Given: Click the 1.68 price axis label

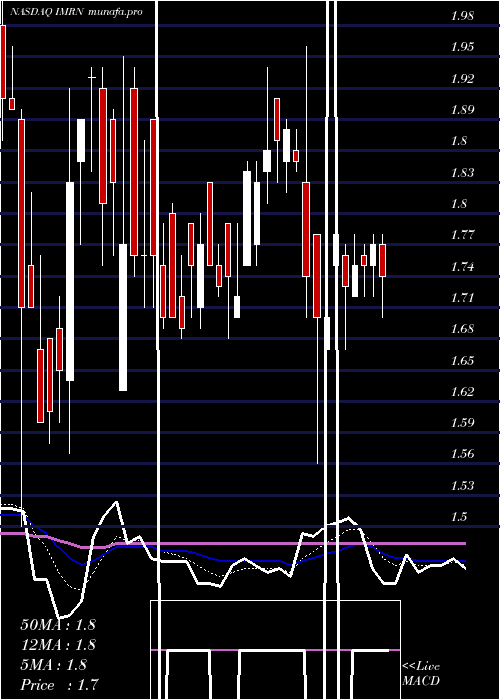Looking at the screenshot, I should click(x=462, y=329).
